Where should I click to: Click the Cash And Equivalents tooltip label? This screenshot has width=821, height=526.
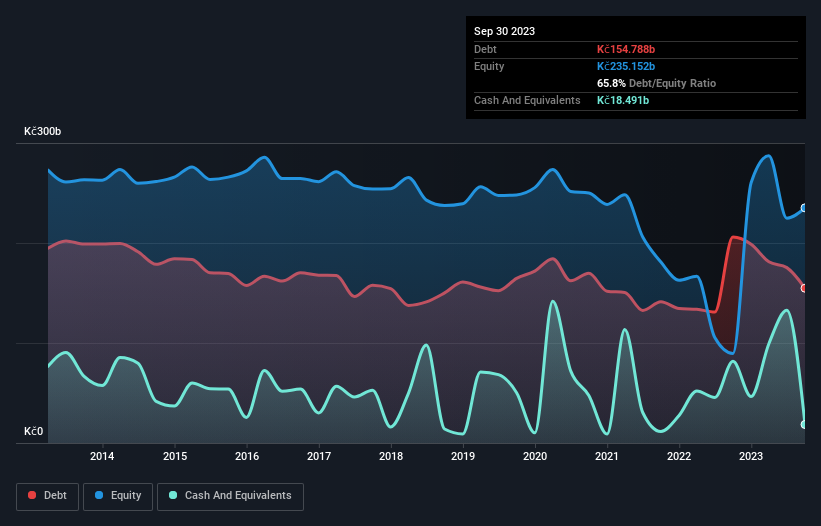[x=527, y=100]
